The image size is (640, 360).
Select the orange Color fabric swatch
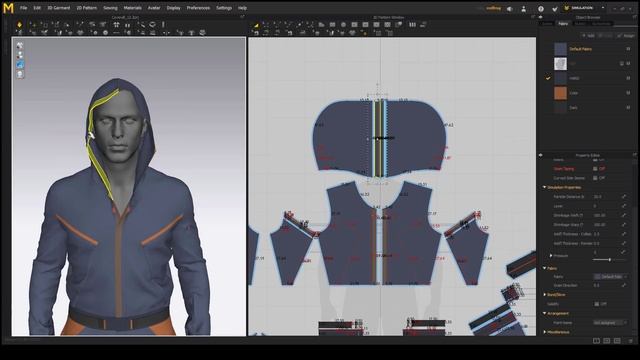click(560, 93)
